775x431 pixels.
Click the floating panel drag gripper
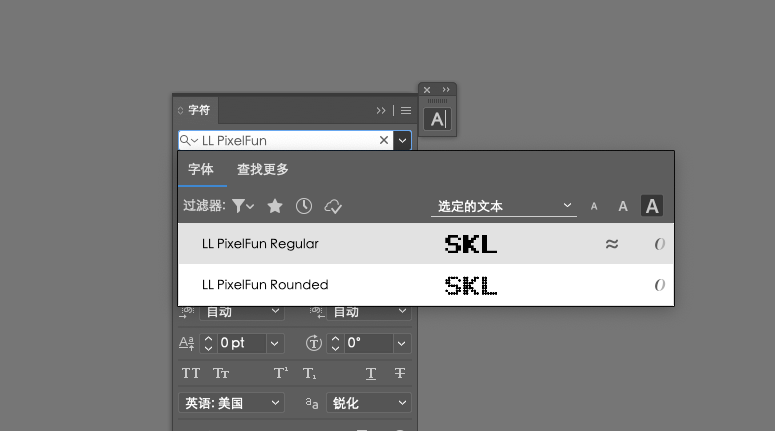click(437, 101)
